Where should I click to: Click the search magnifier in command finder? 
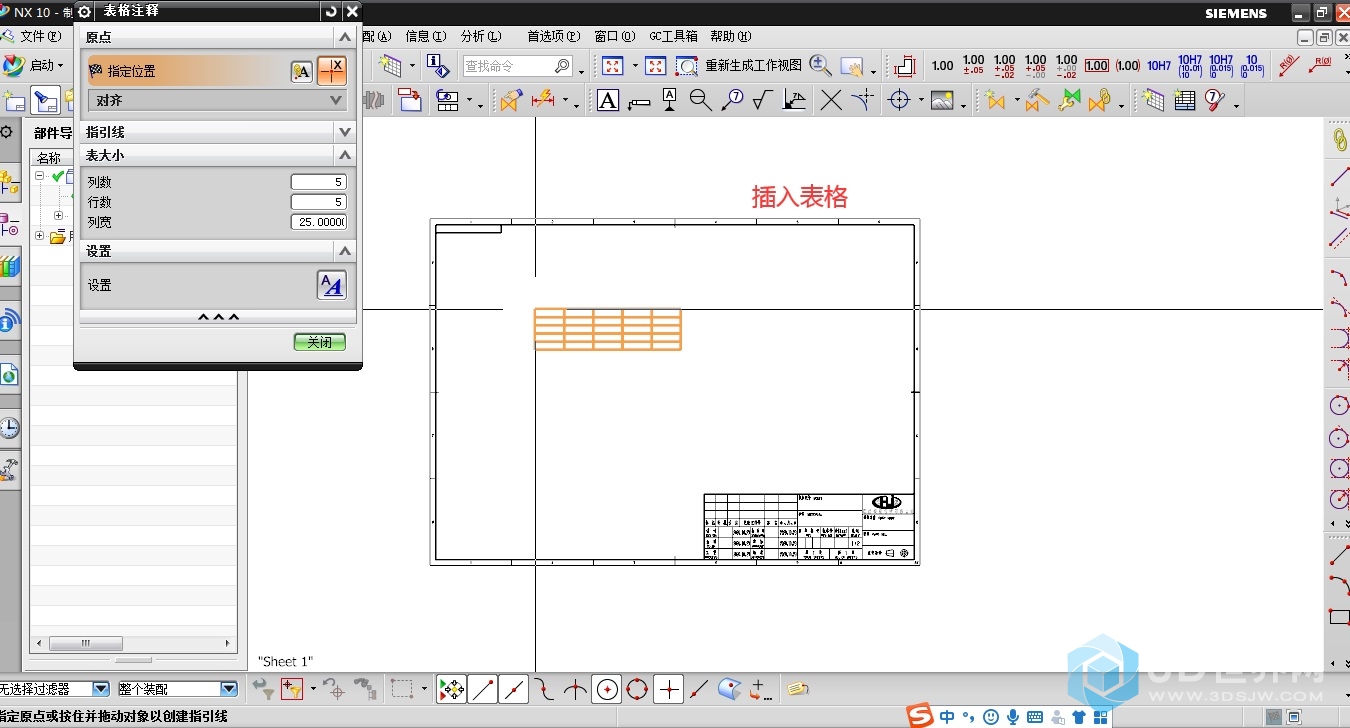point(562,66)
